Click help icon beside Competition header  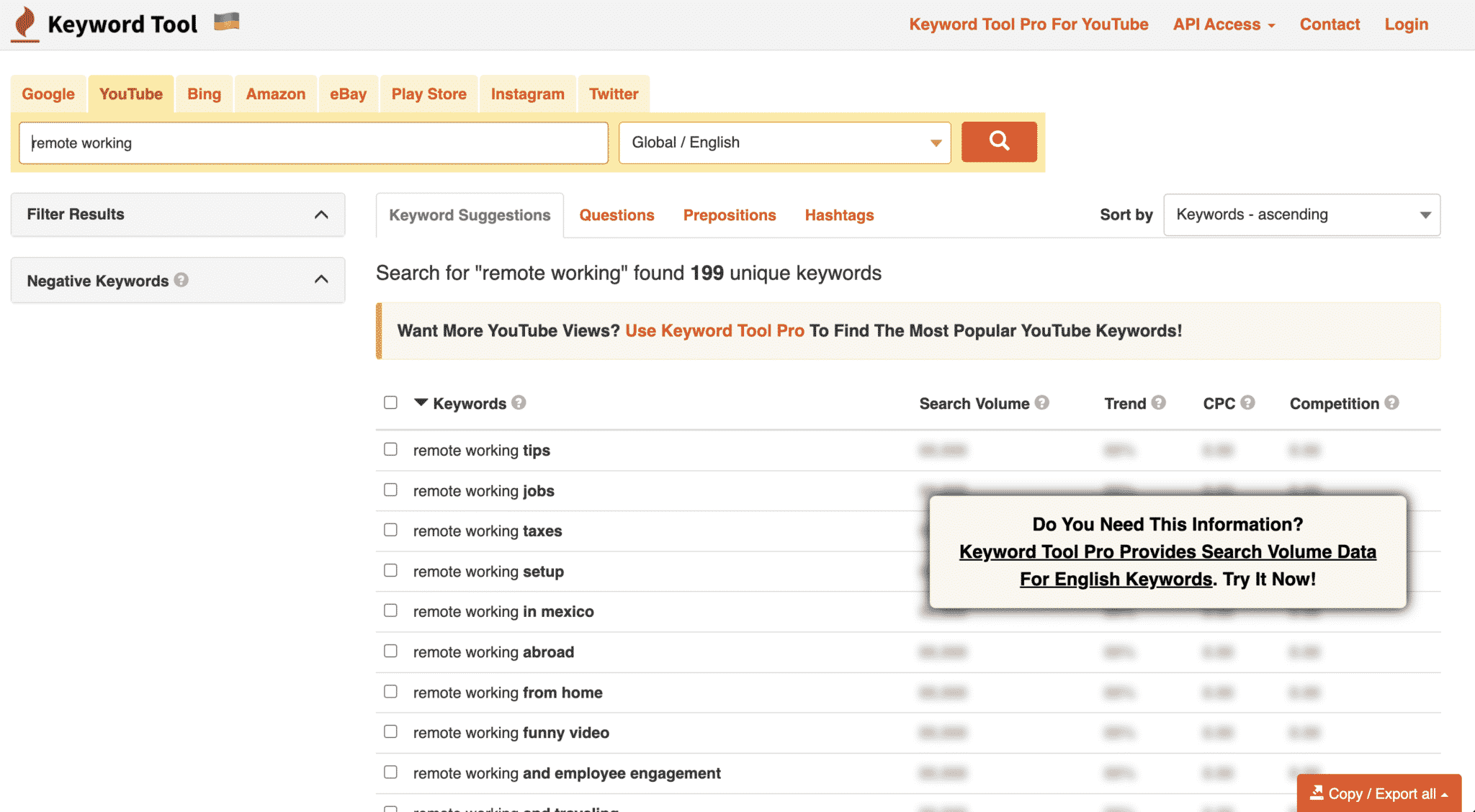click(x=1391, y=402)
